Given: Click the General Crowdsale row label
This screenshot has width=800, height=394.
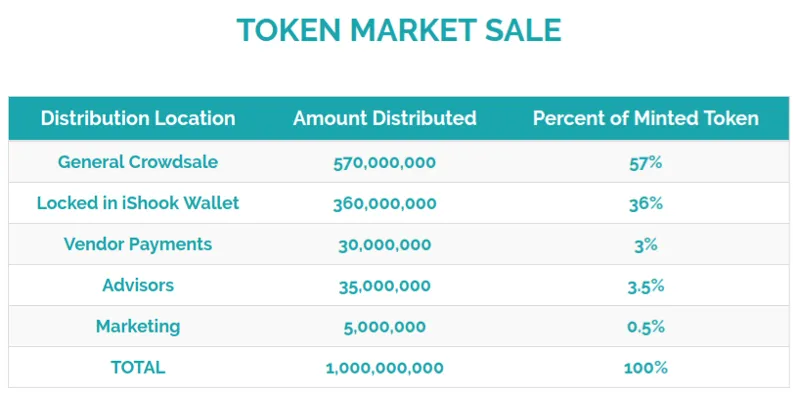Looking at the screenshot, I should tap(138, 162).
